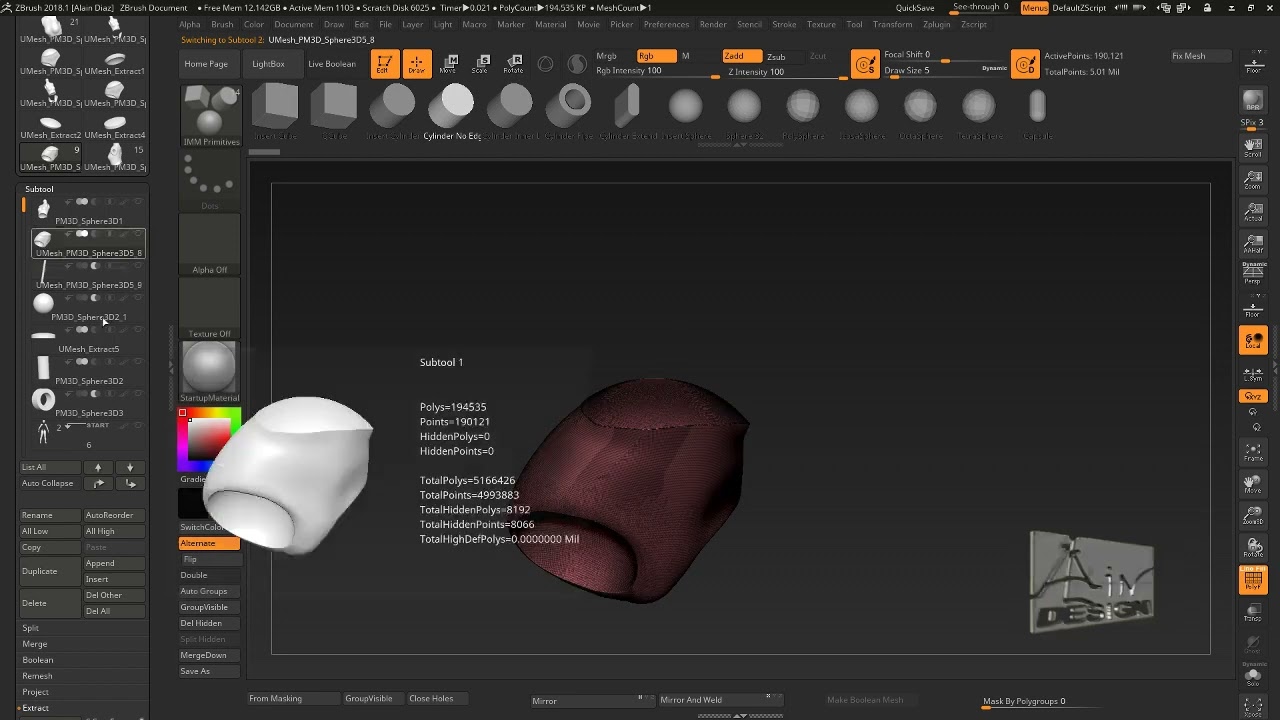Click the Frame mesh icon
The image size is (1280, 720).
pos(1253,453)
